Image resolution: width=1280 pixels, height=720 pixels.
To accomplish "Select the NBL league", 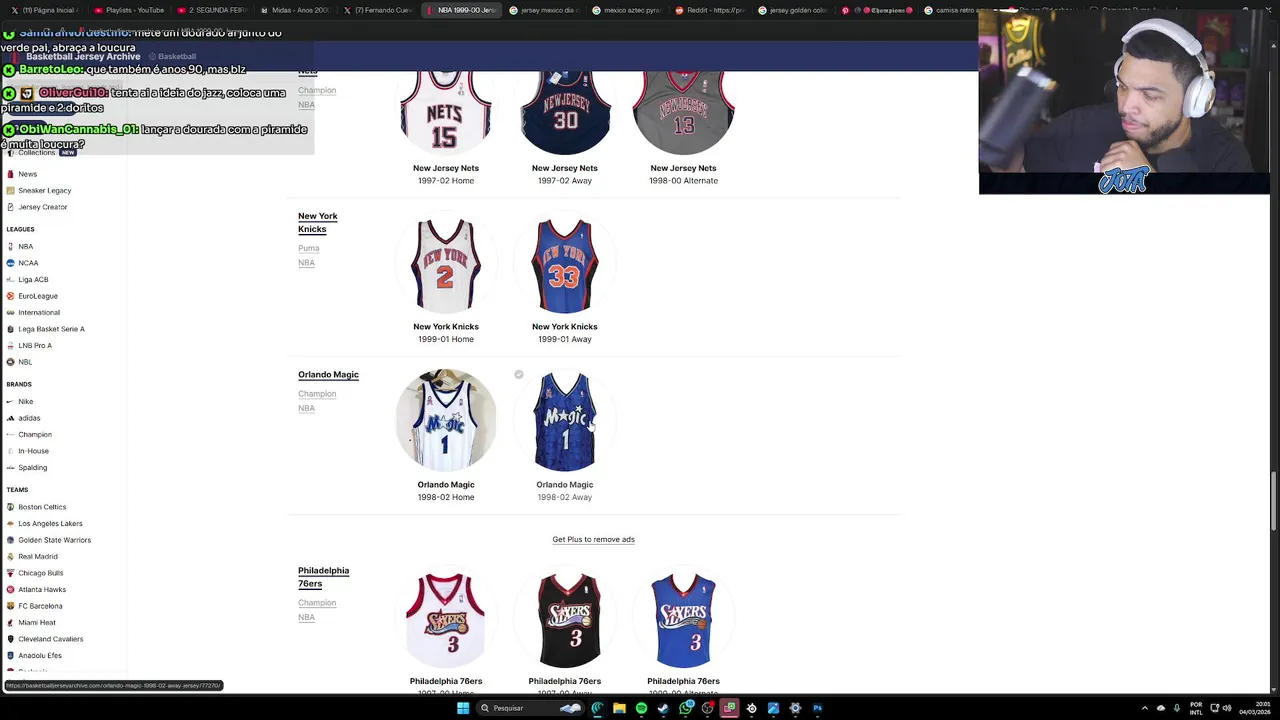I will click(20, 362).
